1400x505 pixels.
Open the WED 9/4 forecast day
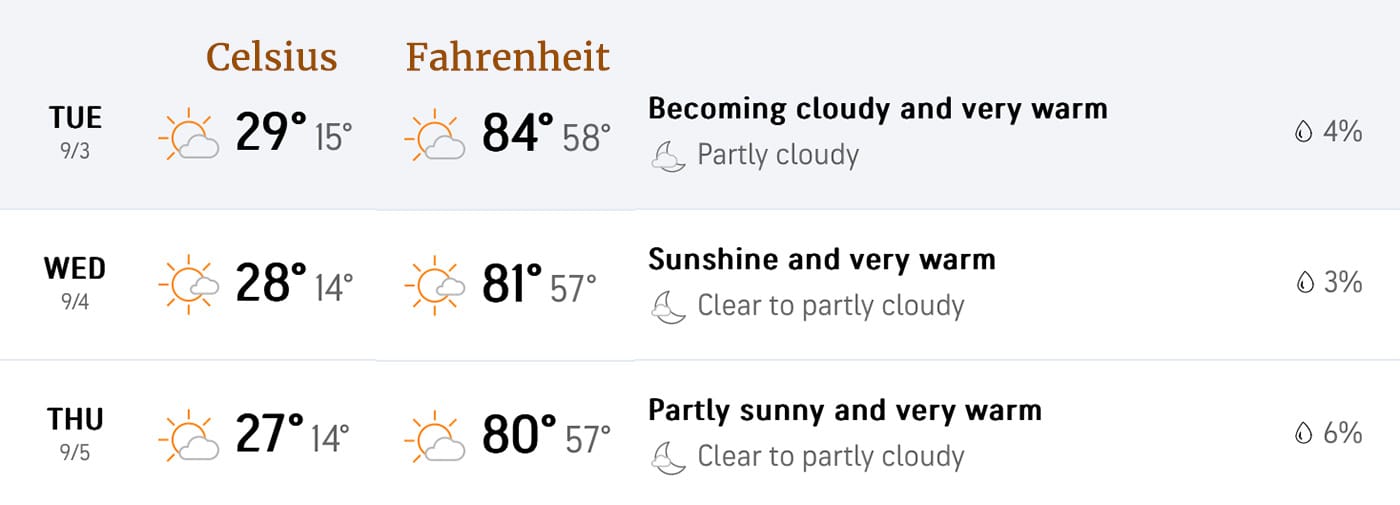[x=75, y=281]
